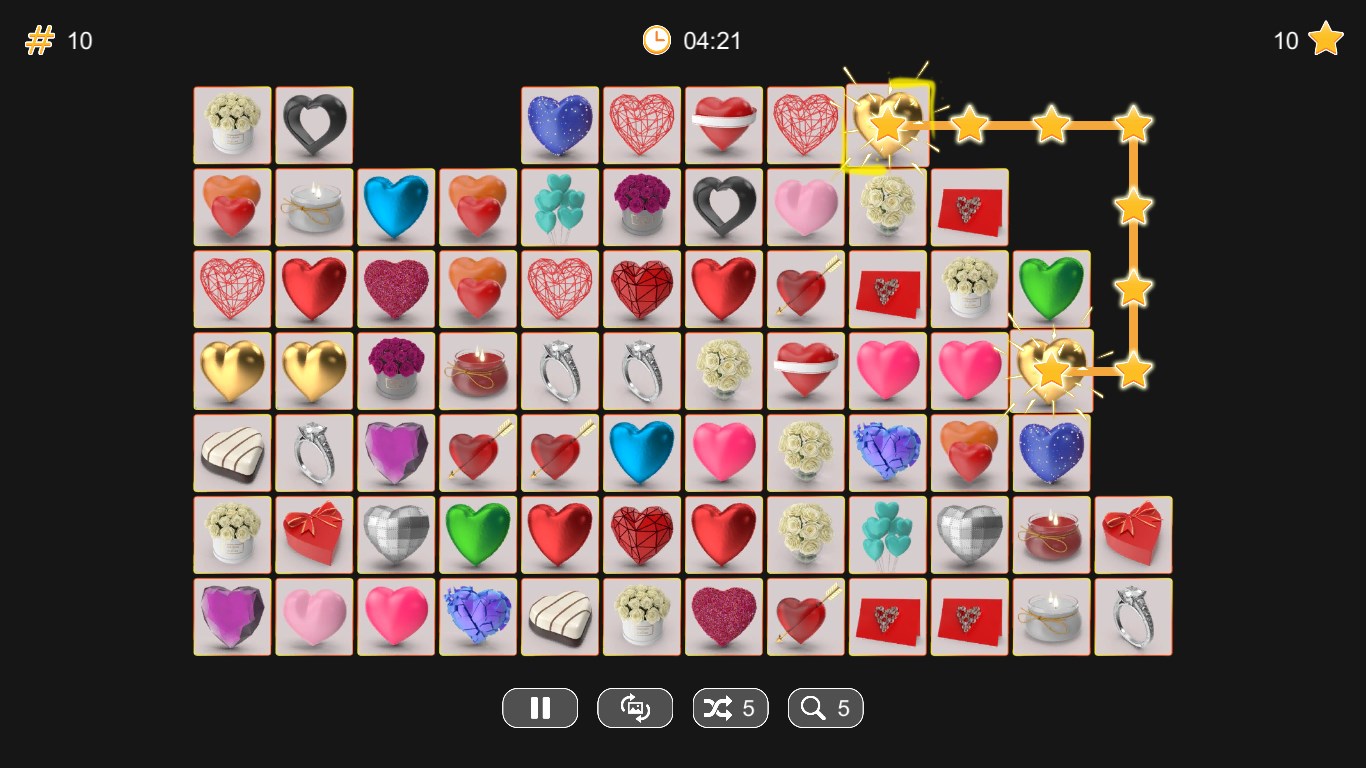Choose the purple gem heart beside the diamond ring
This screenshot has height=768, width=1366.
click(x=396, y=453)
